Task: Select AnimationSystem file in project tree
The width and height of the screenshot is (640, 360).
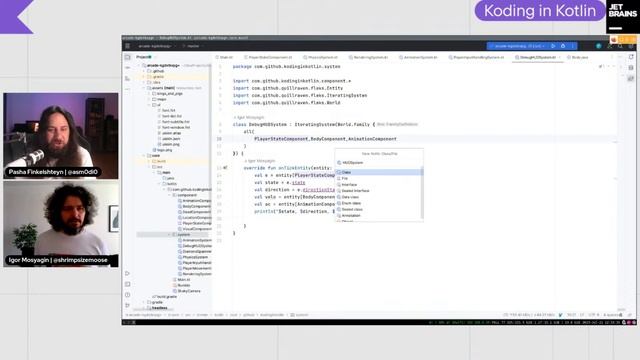Action: tap(195, 240)
